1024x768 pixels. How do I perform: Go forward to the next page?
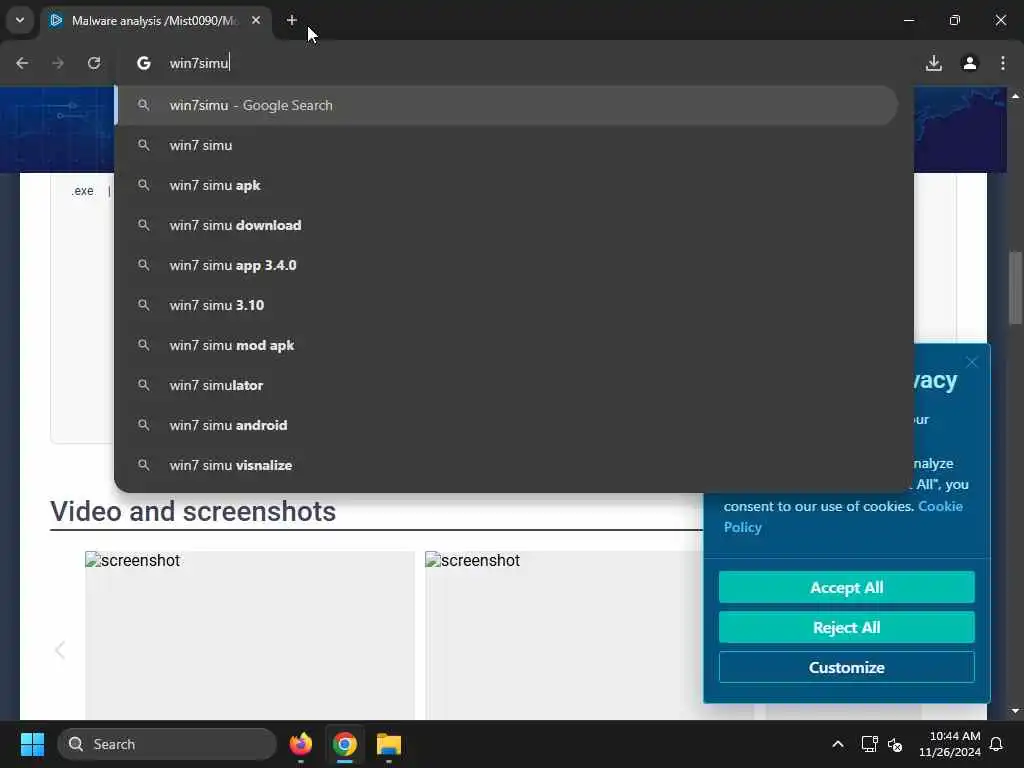click(x=58, y=63)
